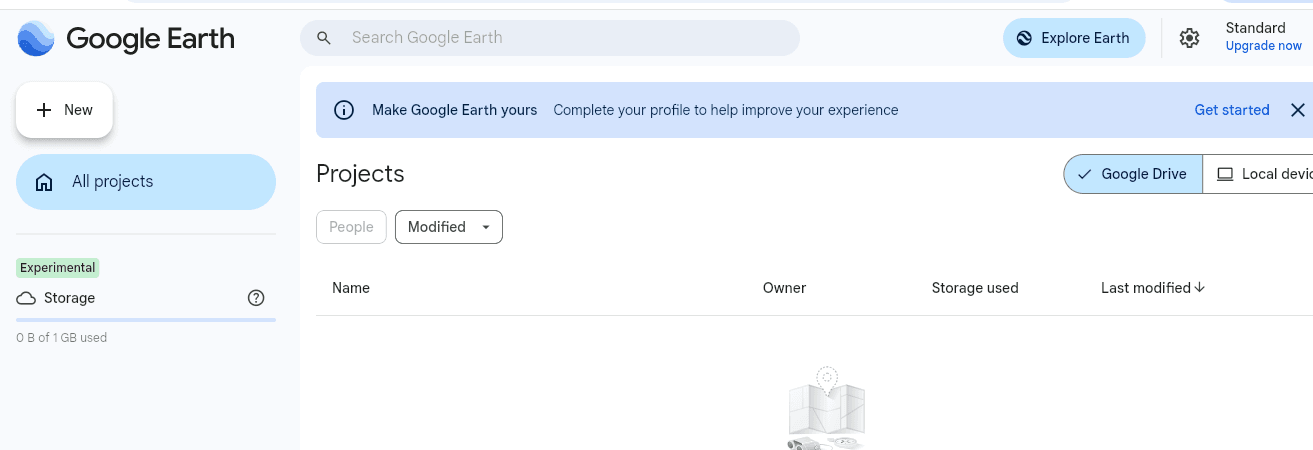The image size is (1313, 450).
Task: Click the Google Earth logo icon
Action: [x=36, y=39]
